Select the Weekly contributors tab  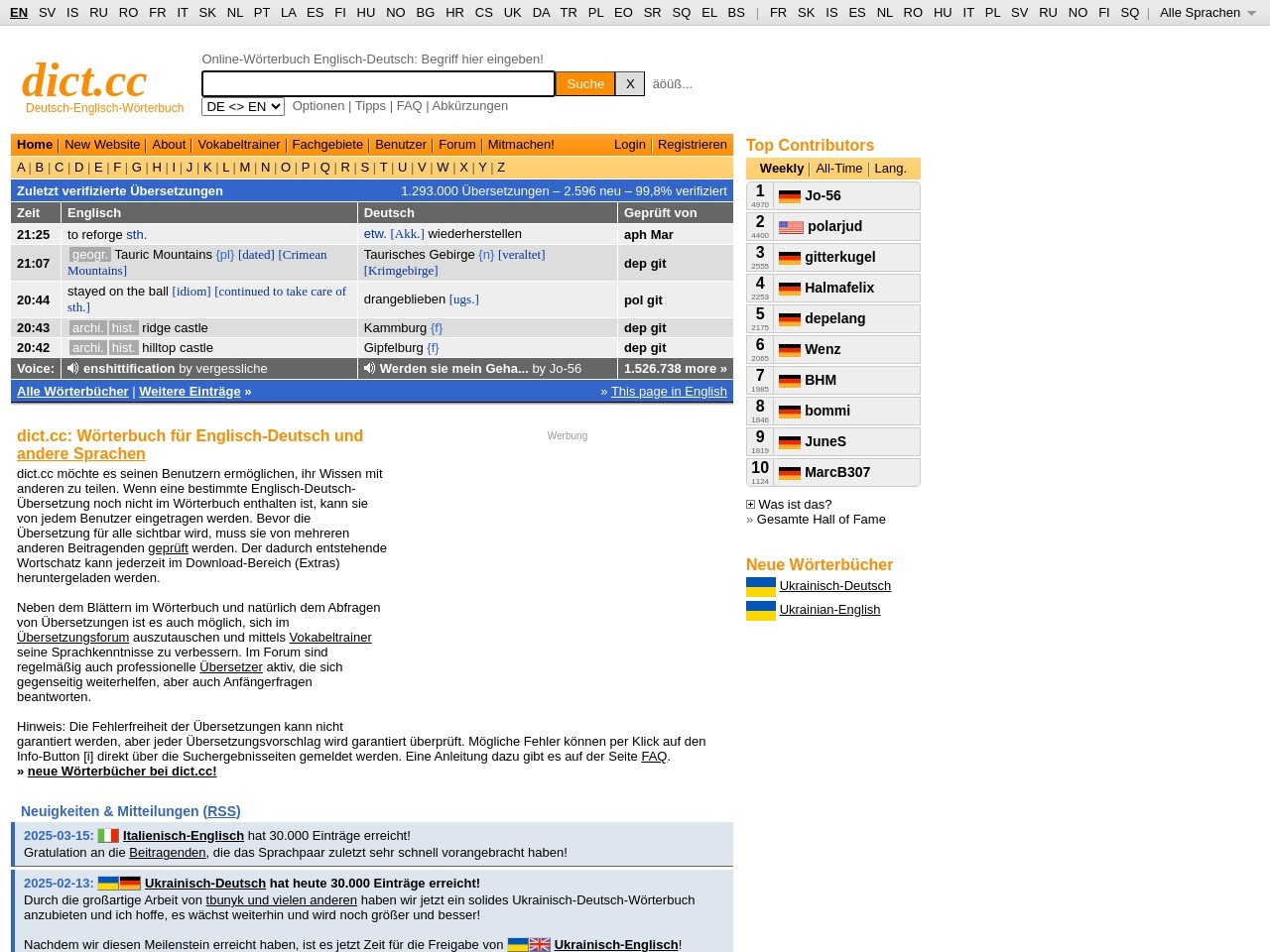pyautogui.click(x=782, y=169)
